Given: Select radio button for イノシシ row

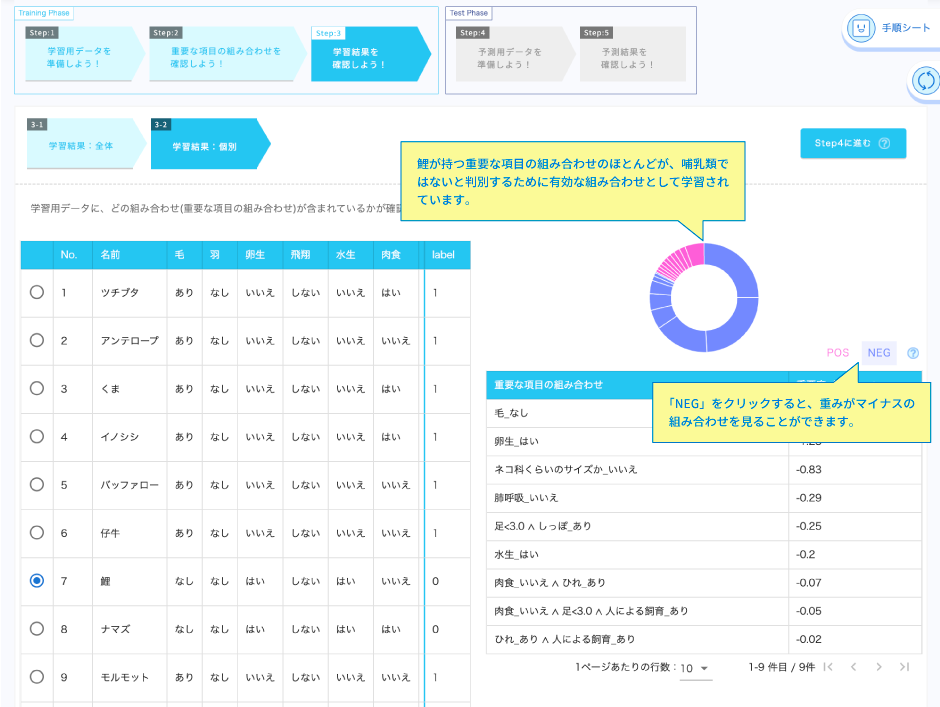Looking at the screenshot, I should tap(37, 436).
